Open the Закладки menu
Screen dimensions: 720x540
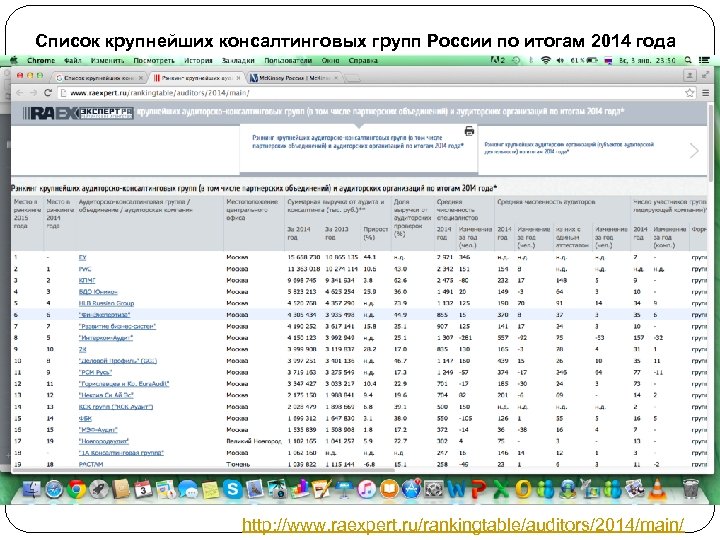point(238,60)
